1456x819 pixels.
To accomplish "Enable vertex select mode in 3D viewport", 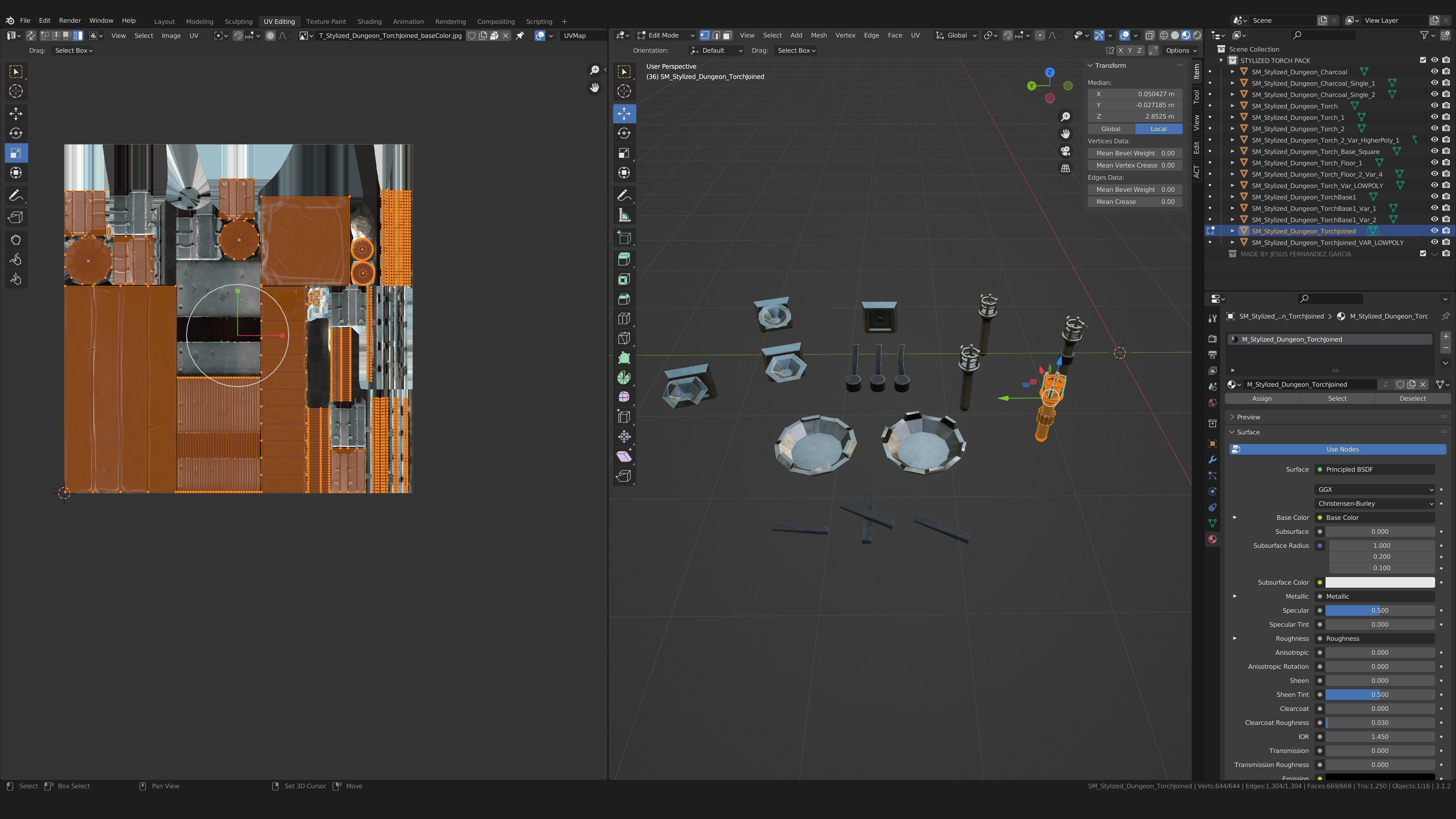I will [705, 36].
